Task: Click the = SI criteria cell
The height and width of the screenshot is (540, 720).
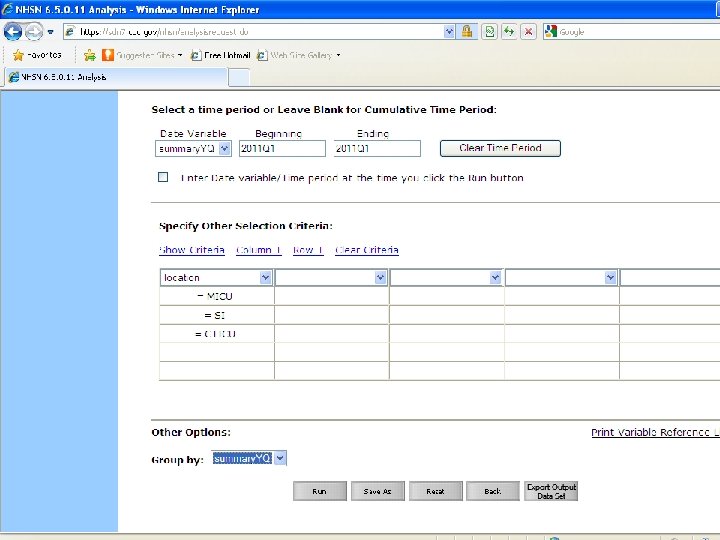Action: point(217,315)
